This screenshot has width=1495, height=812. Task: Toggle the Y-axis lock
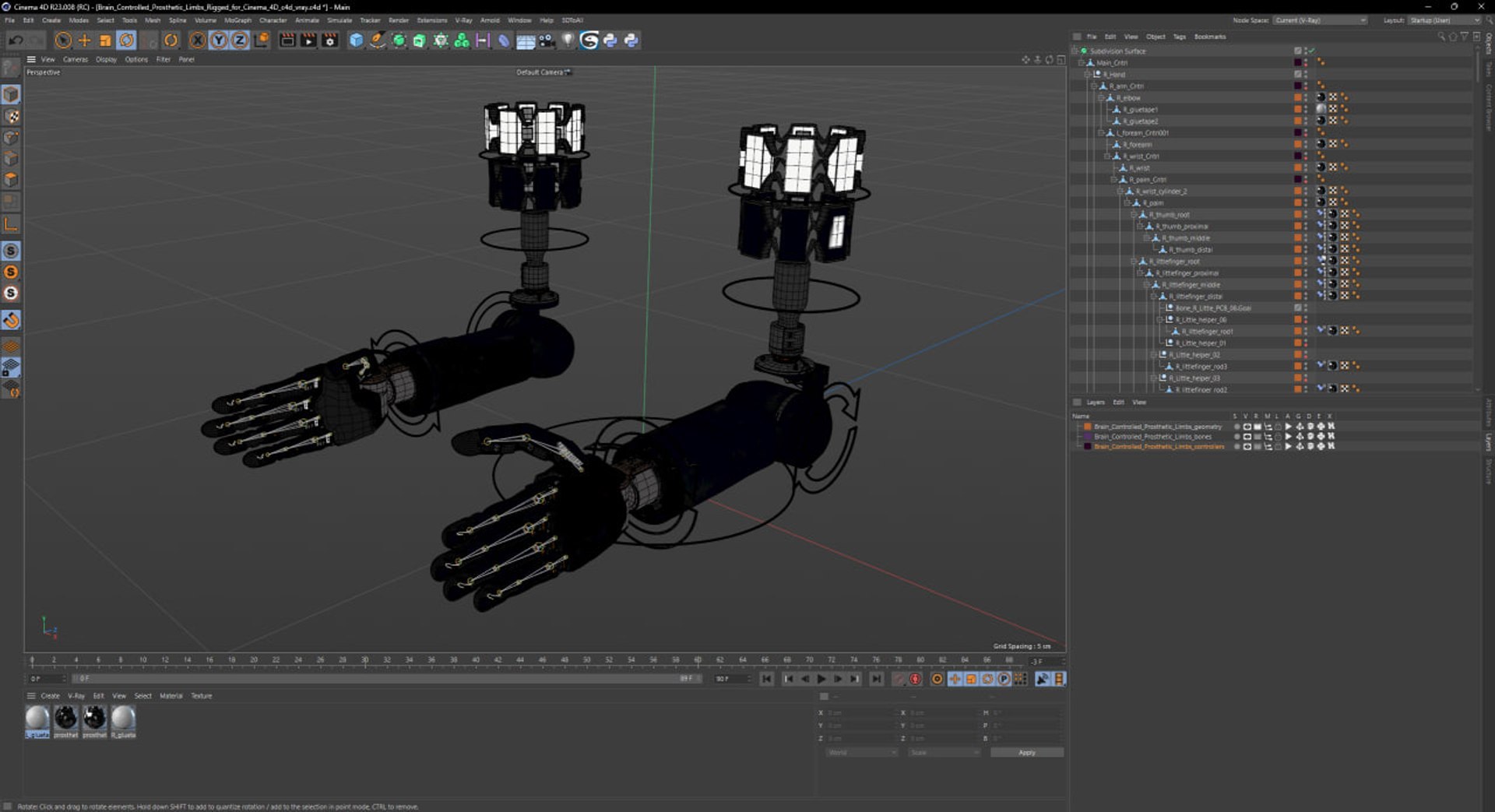219,40
